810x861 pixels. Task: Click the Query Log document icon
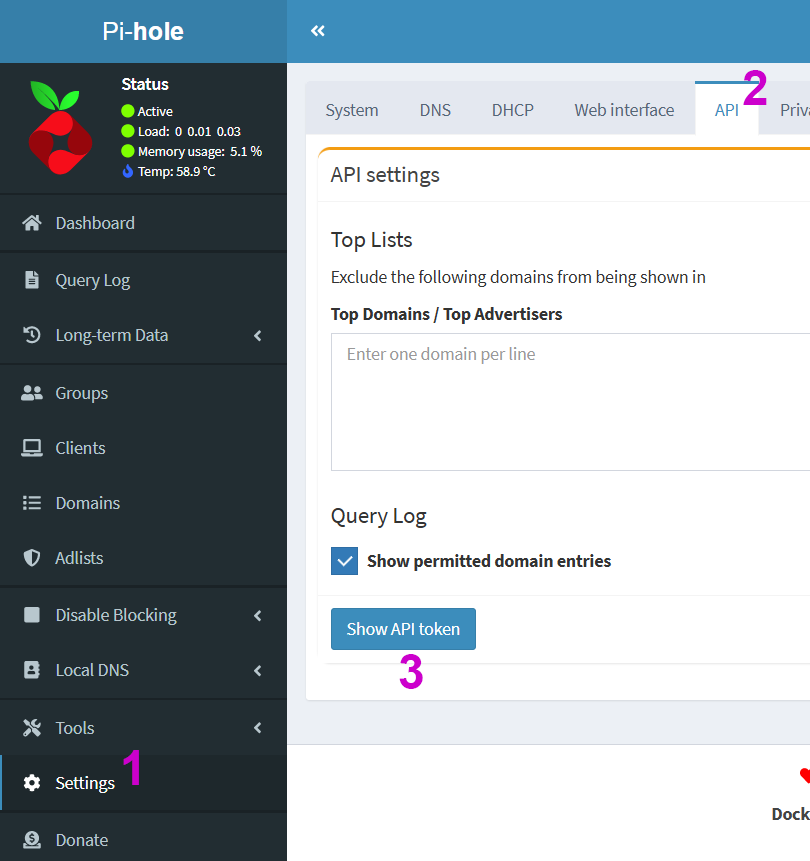click(32, 279)
